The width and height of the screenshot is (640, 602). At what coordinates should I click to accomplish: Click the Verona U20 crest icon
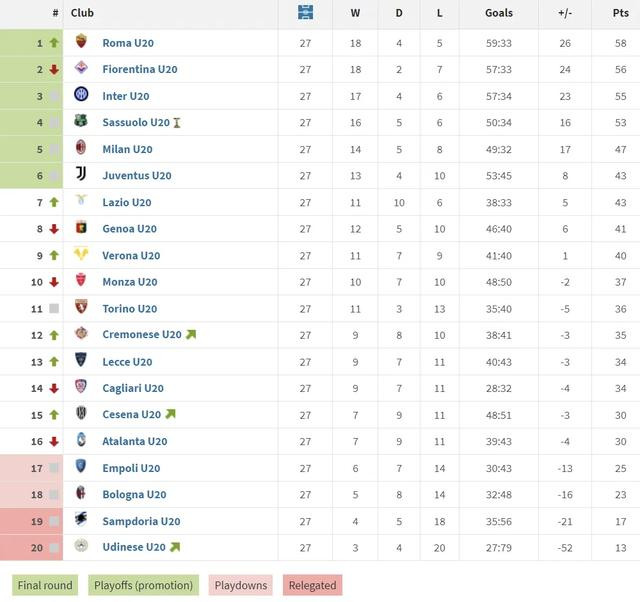(81, 253)
